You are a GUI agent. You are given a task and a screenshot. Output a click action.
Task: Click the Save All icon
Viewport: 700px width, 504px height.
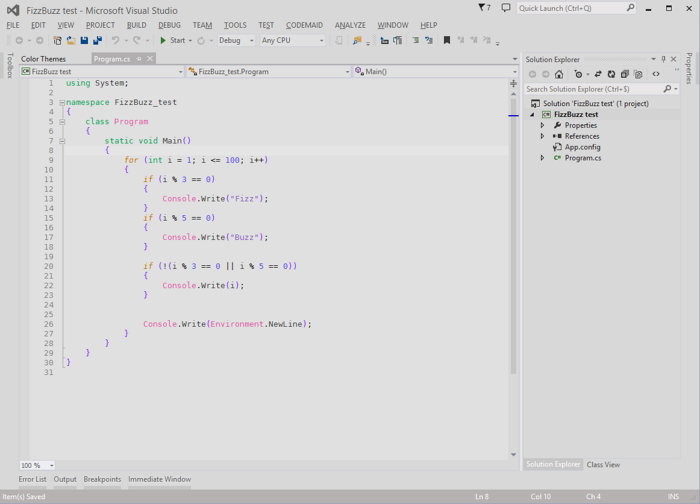coord(97,40)
